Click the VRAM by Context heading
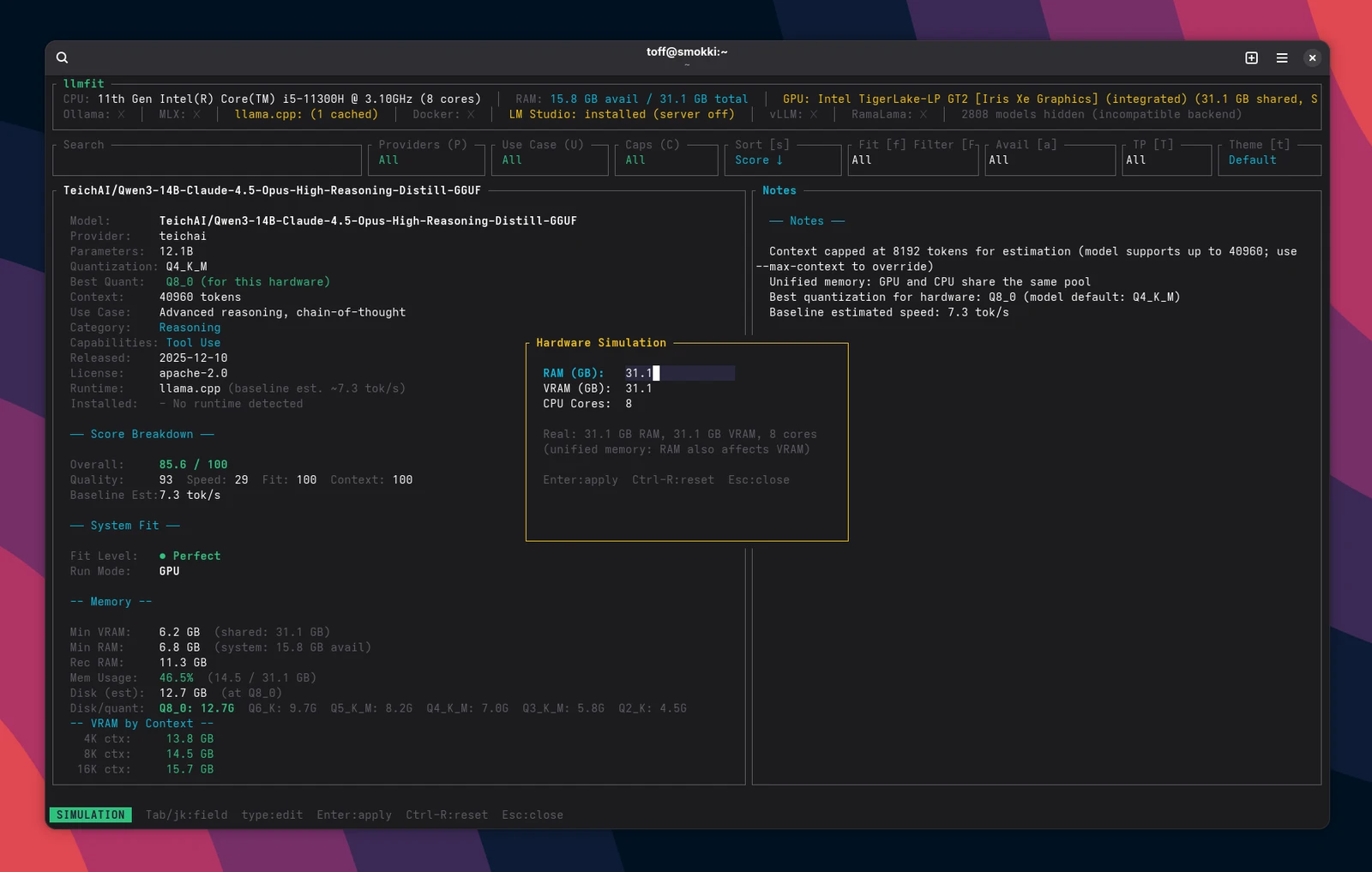 141,724
